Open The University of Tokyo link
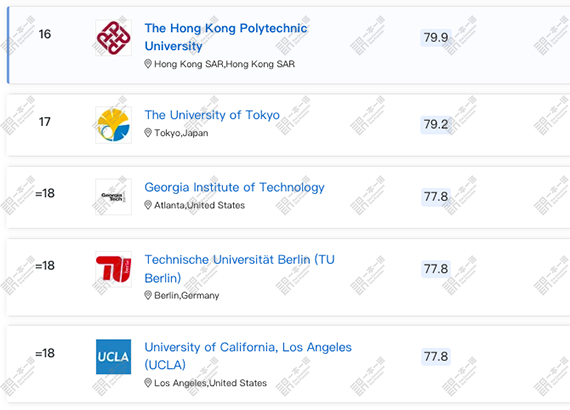Image resolution: width=570 pixels, height=410 pixels. pyautogui.click(x=212, y=115)
